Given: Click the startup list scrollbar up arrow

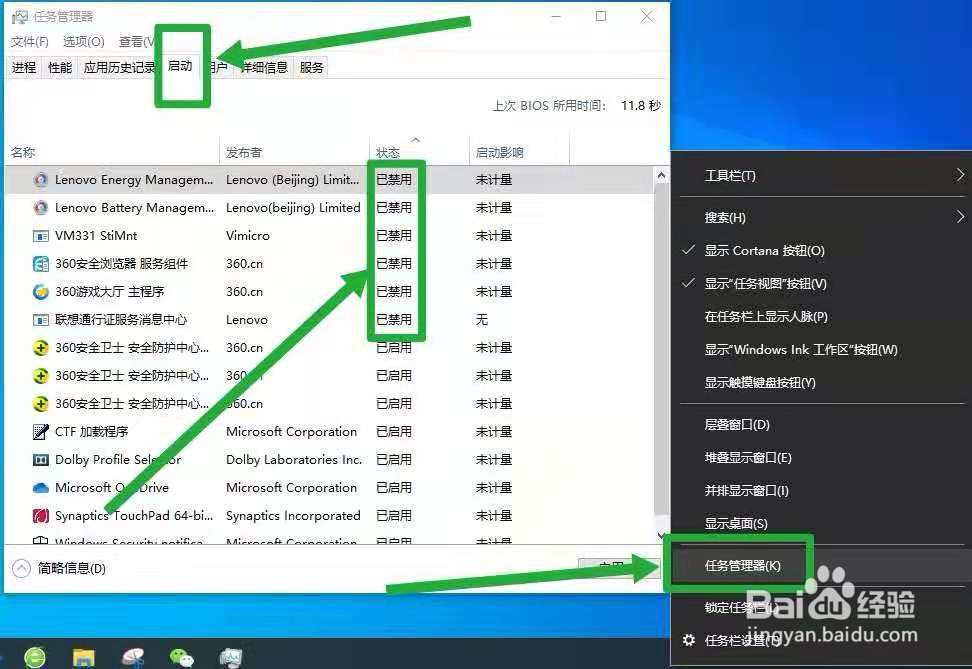Looking at the screenshot, I should click(x=661, y=176).
